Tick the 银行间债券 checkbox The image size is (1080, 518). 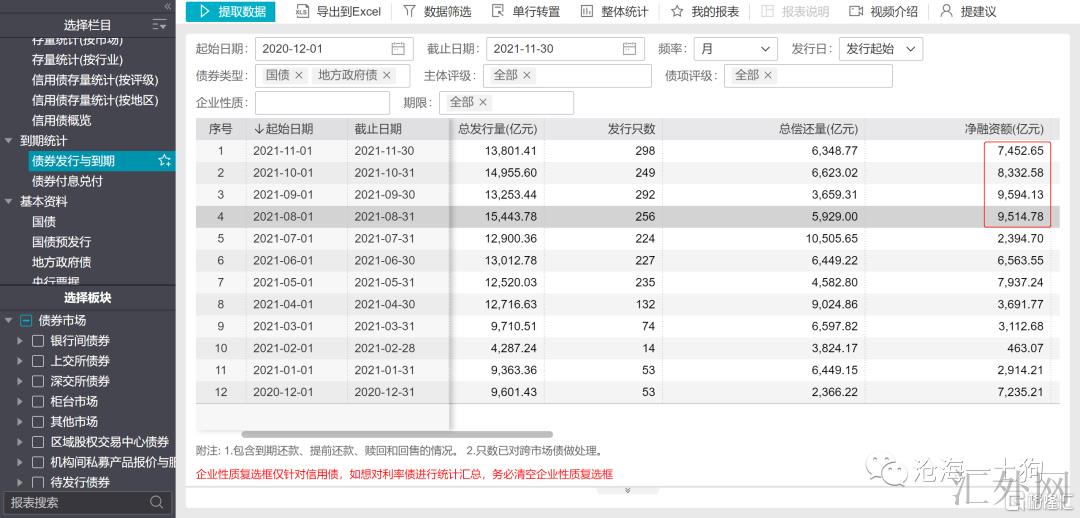[x=38, y=341]
